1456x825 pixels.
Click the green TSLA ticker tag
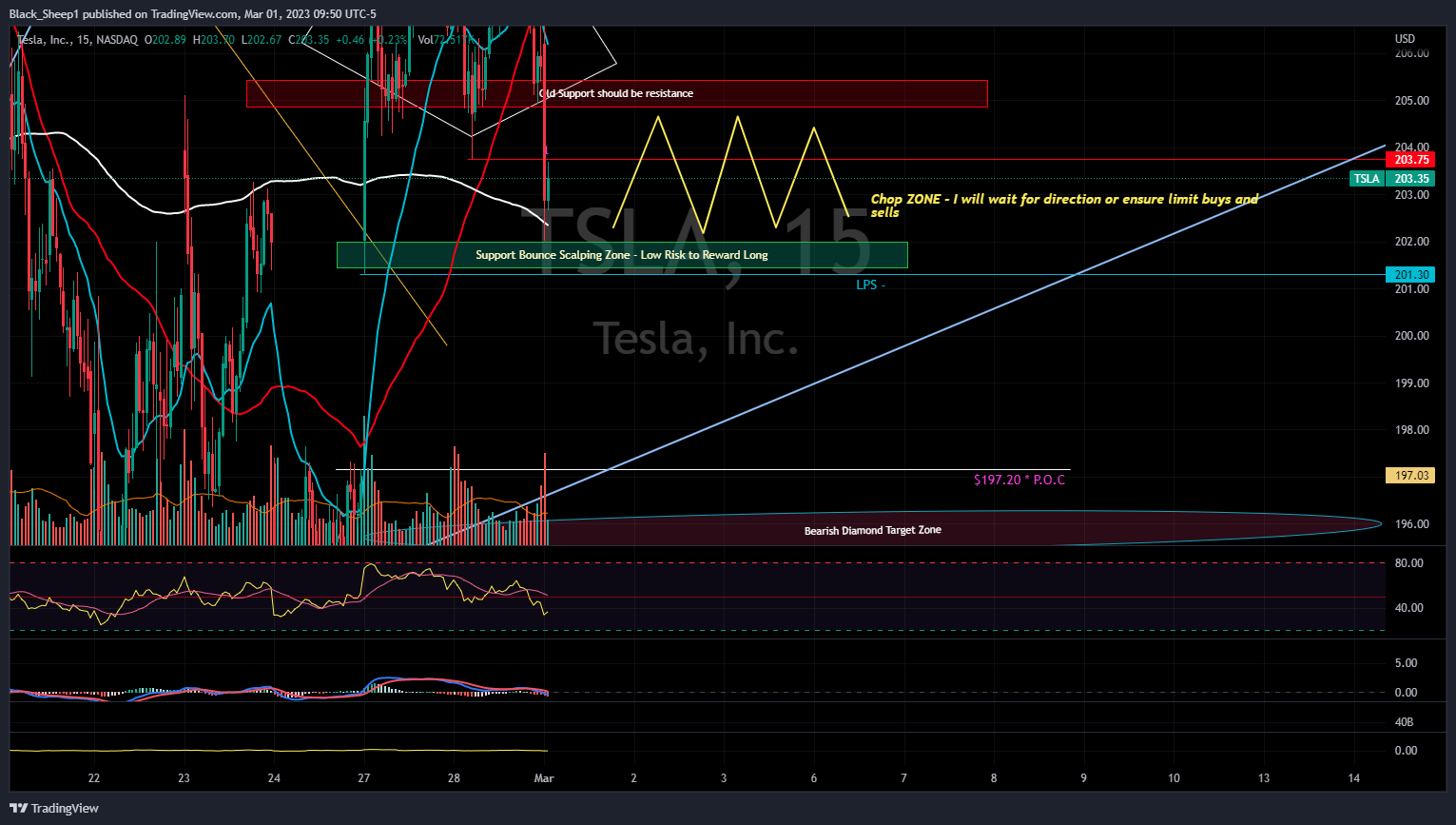[x=1367, y=179]
